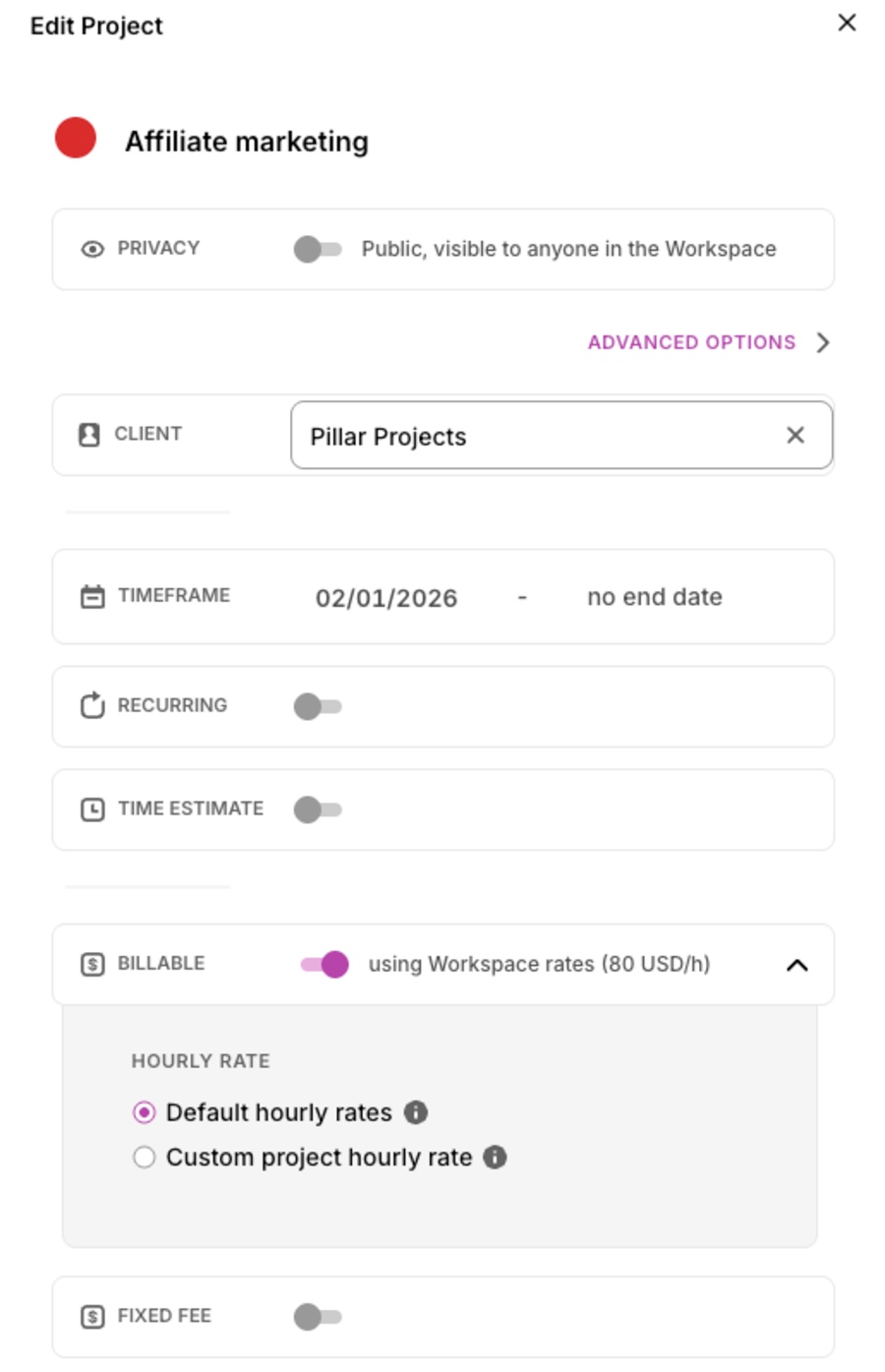
Task: Click the Time Estimate clock icon
Action: [91, 808]
